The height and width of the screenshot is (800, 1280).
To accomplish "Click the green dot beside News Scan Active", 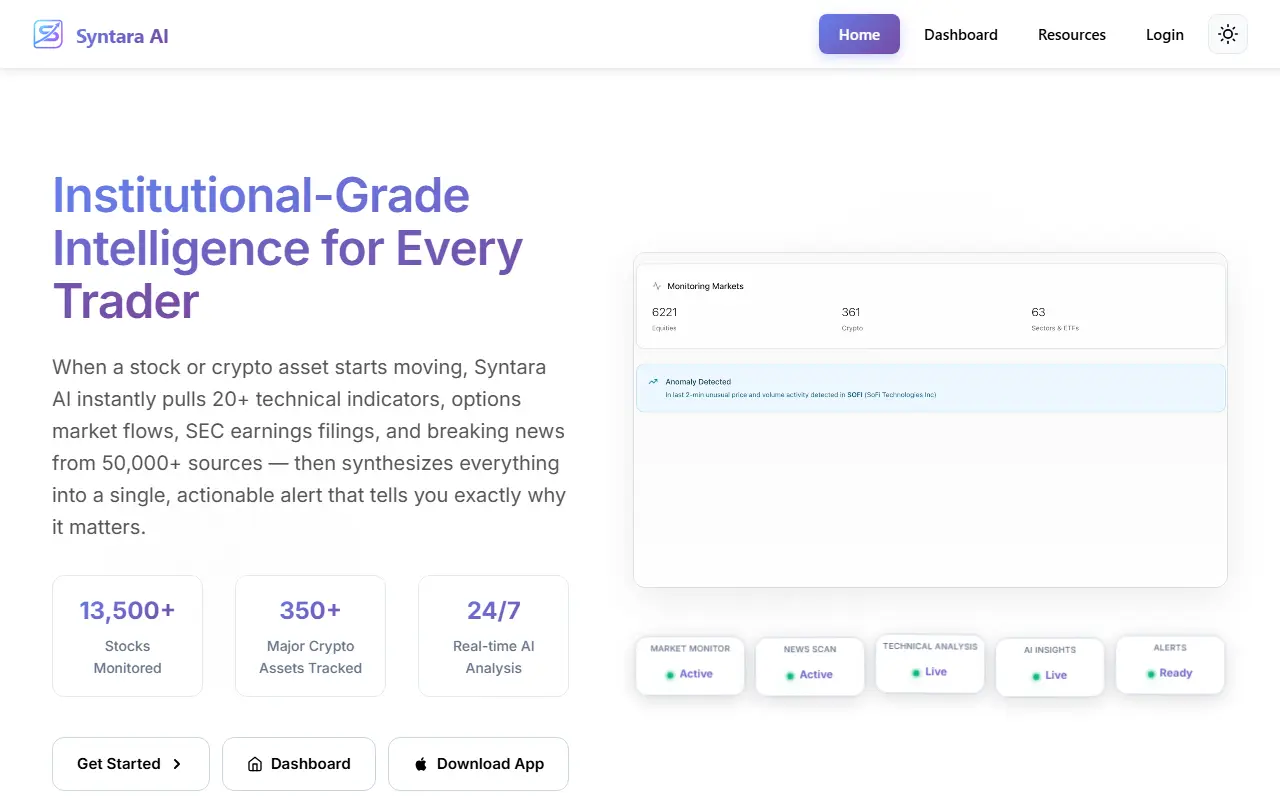I will [x=790, y=676].
